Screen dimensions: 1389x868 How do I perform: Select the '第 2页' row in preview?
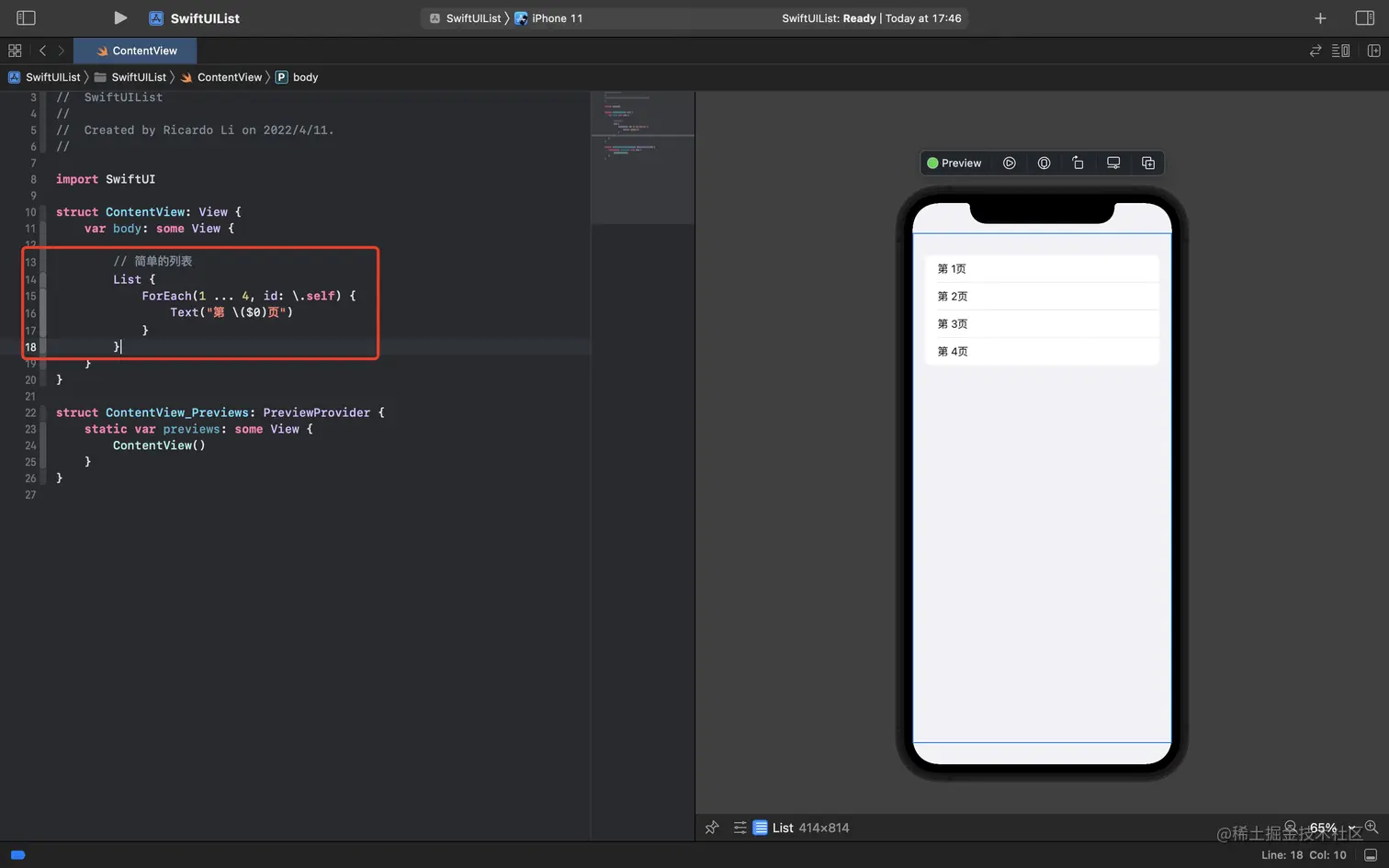point(1042,296)
